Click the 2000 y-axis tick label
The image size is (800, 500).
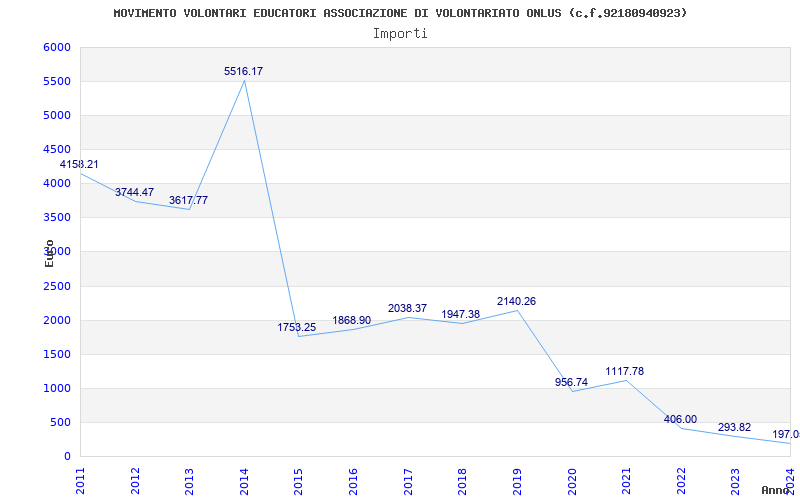[x=57, y=320]
